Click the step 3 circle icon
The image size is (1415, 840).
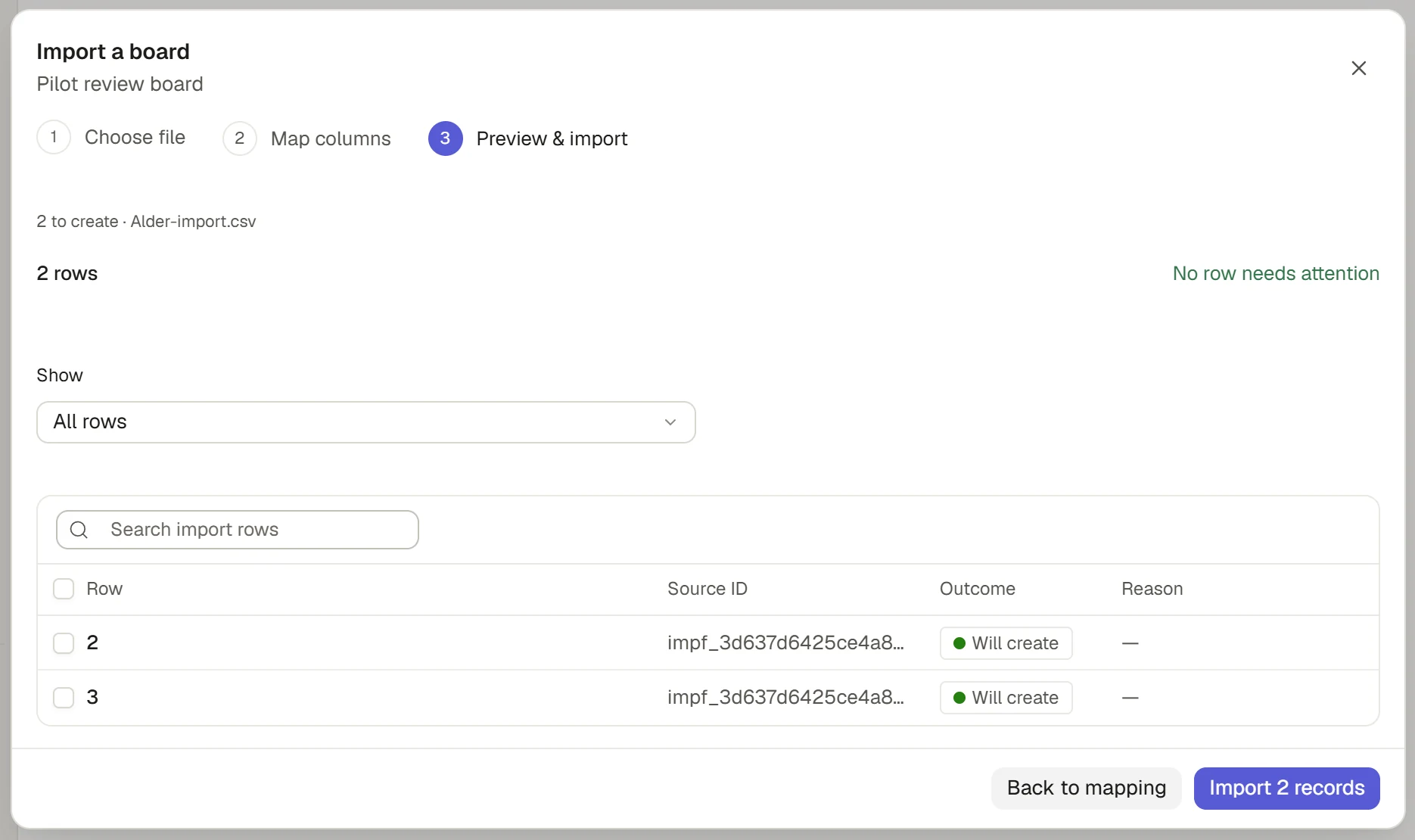pos(446,138)
